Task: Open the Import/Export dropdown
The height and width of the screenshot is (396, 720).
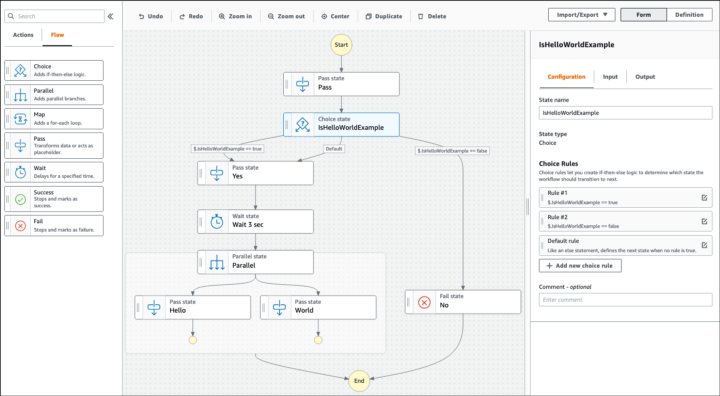Action: tap(581, 15)
